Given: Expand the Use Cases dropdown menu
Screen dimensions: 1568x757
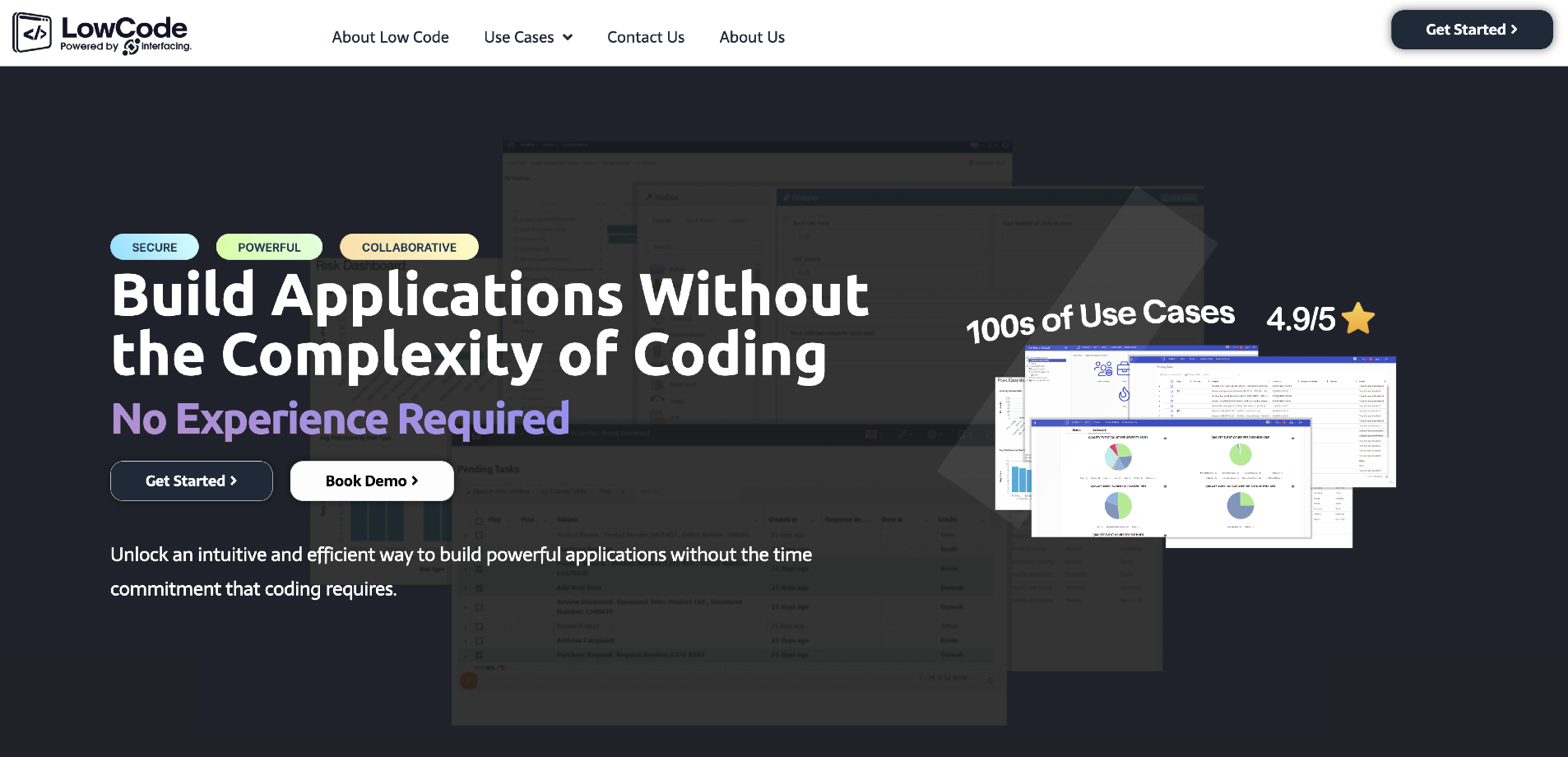Looking at the screenshot, I should click(528, 37).
